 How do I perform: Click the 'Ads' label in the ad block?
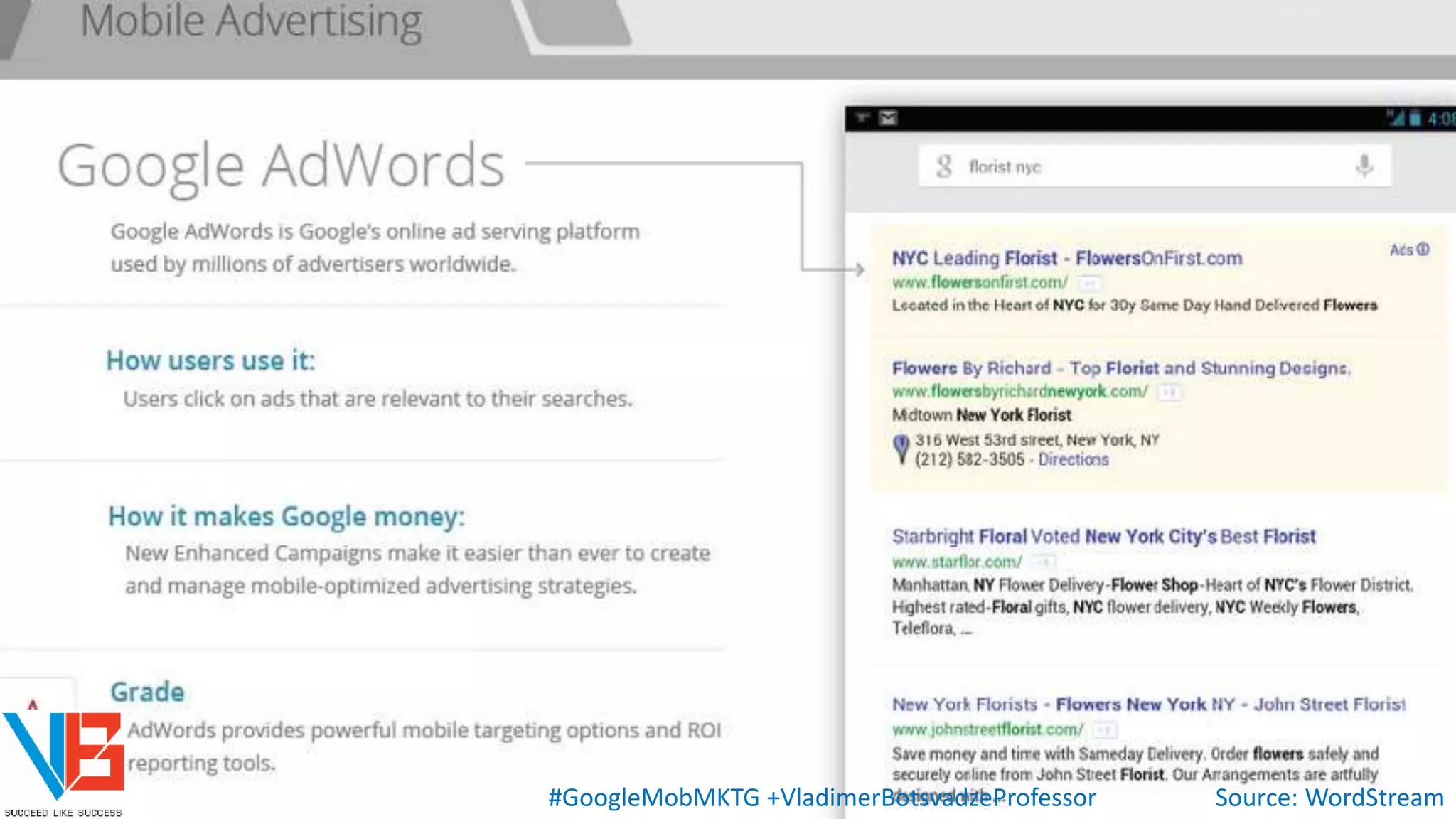[x=1401, y=250]
